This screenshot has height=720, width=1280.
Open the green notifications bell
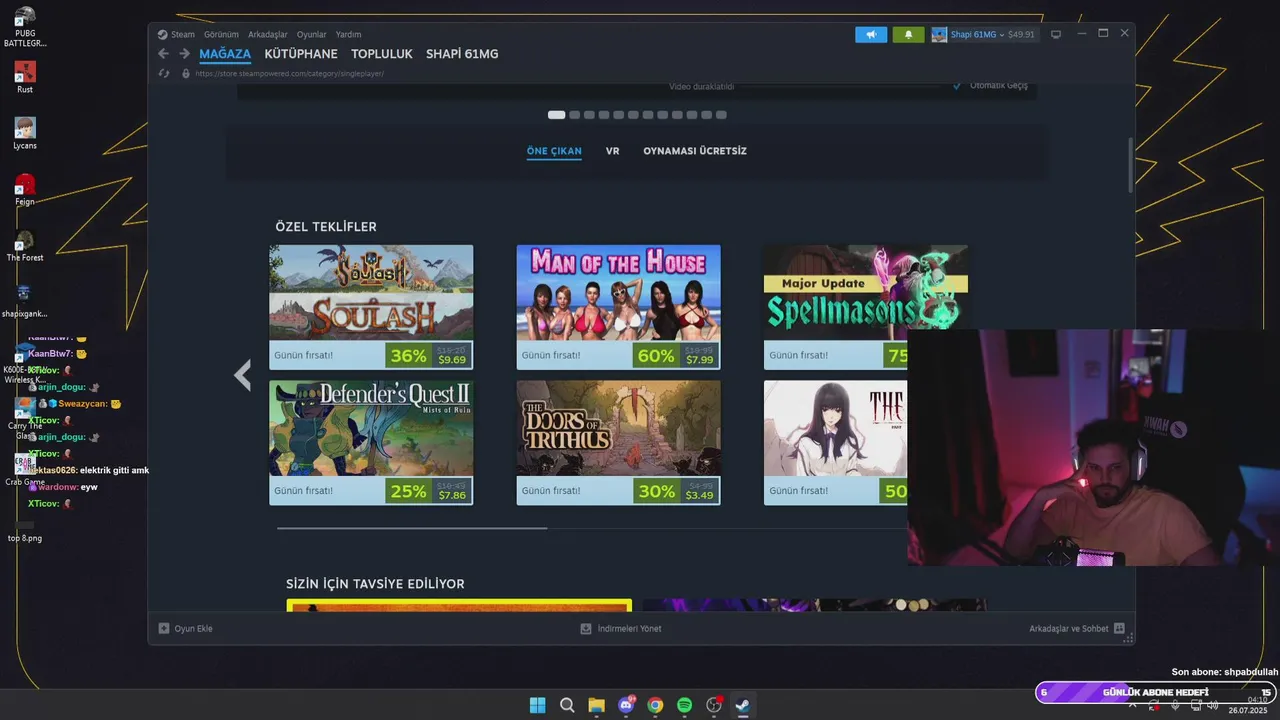pyautogui.click(x=908, y=34)
